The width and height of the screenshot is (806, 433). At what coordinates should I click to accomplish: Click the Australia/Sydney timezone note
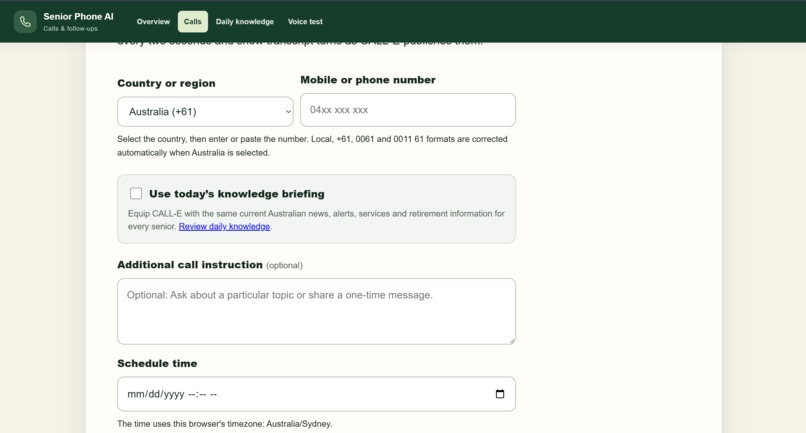pos(225,424)
